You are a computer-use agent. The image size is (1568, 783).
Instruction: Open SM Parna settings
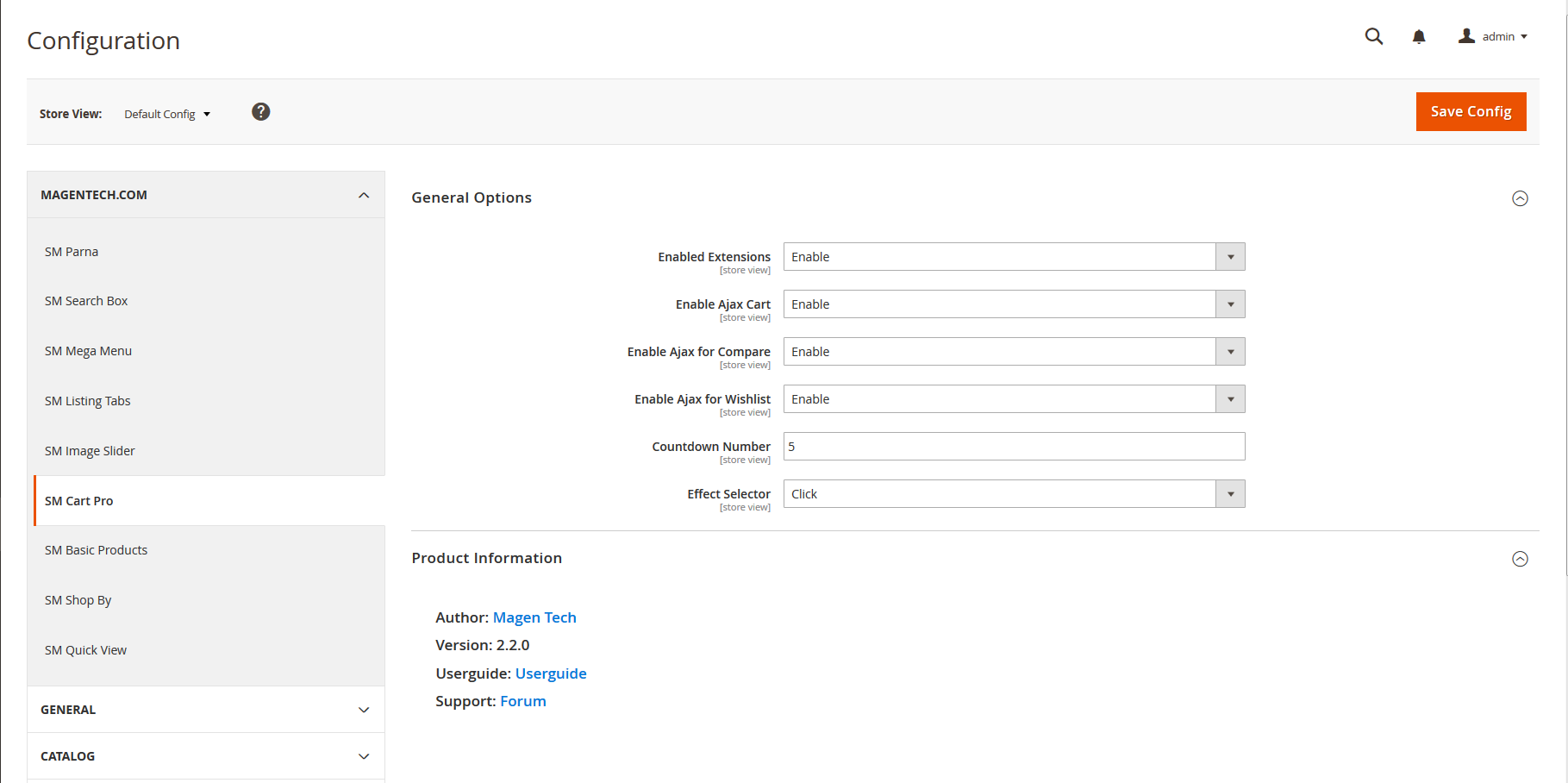[x=72, y=252]
